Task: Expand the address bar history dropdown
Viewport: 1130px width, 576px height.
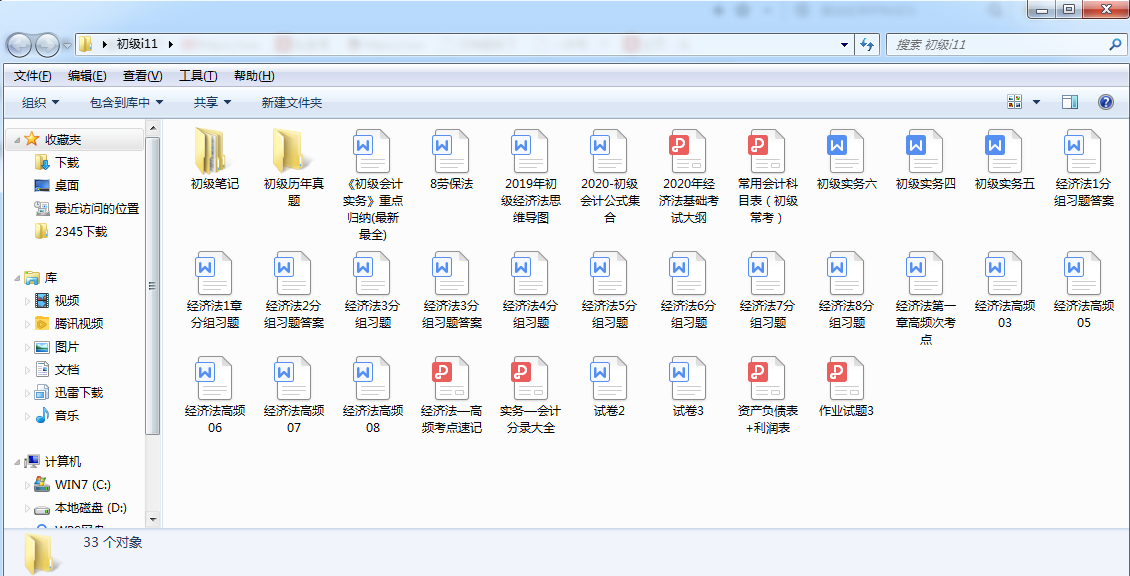Action: point(843,45)
